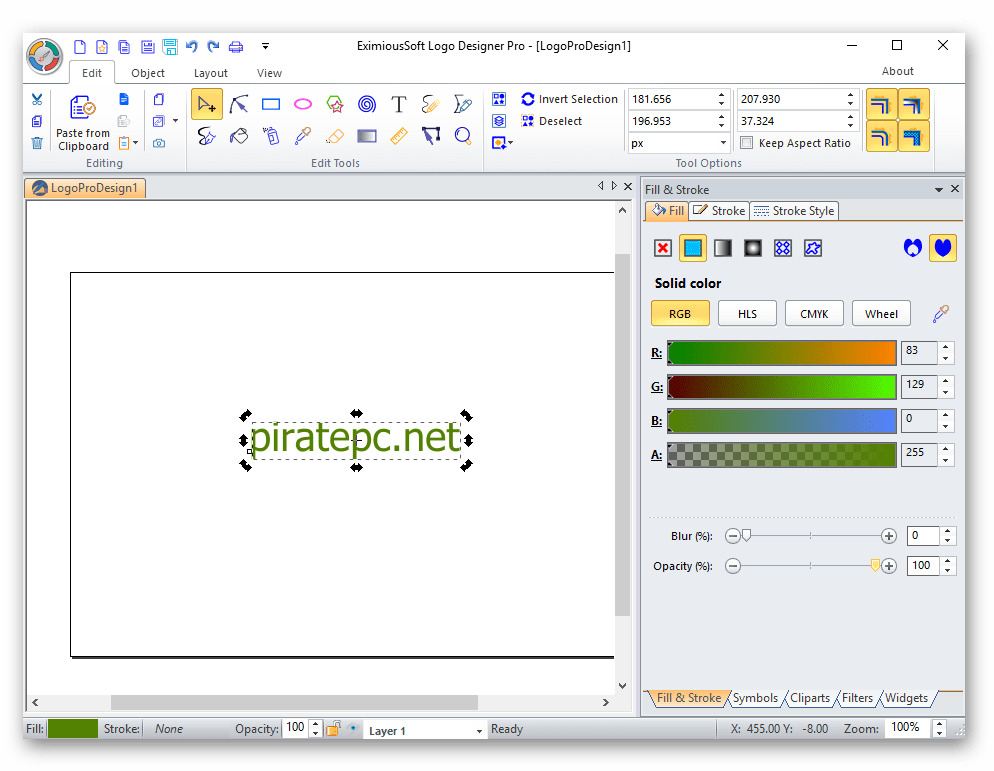Switch fill type to radial gradient
Image resolution: width=994 pixels, height=771 pixels.
point(752,247)
